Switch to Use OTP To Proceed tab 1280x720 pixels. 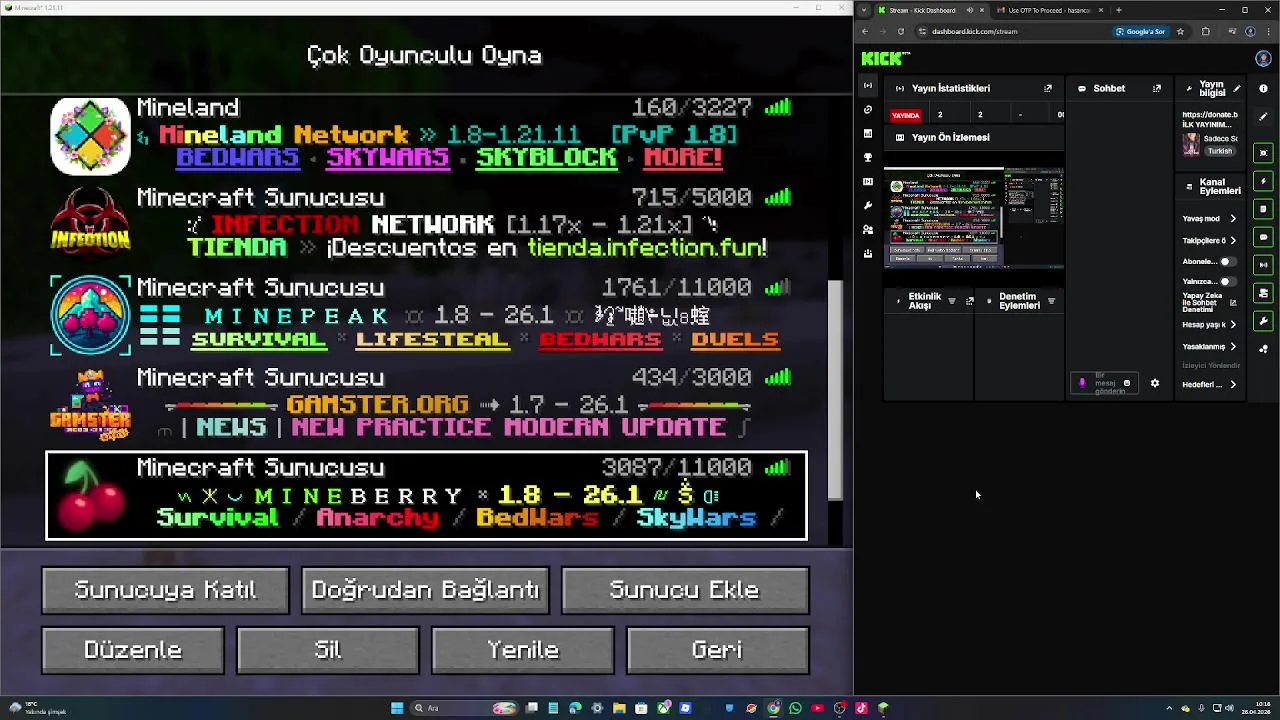click(1049, 10)
